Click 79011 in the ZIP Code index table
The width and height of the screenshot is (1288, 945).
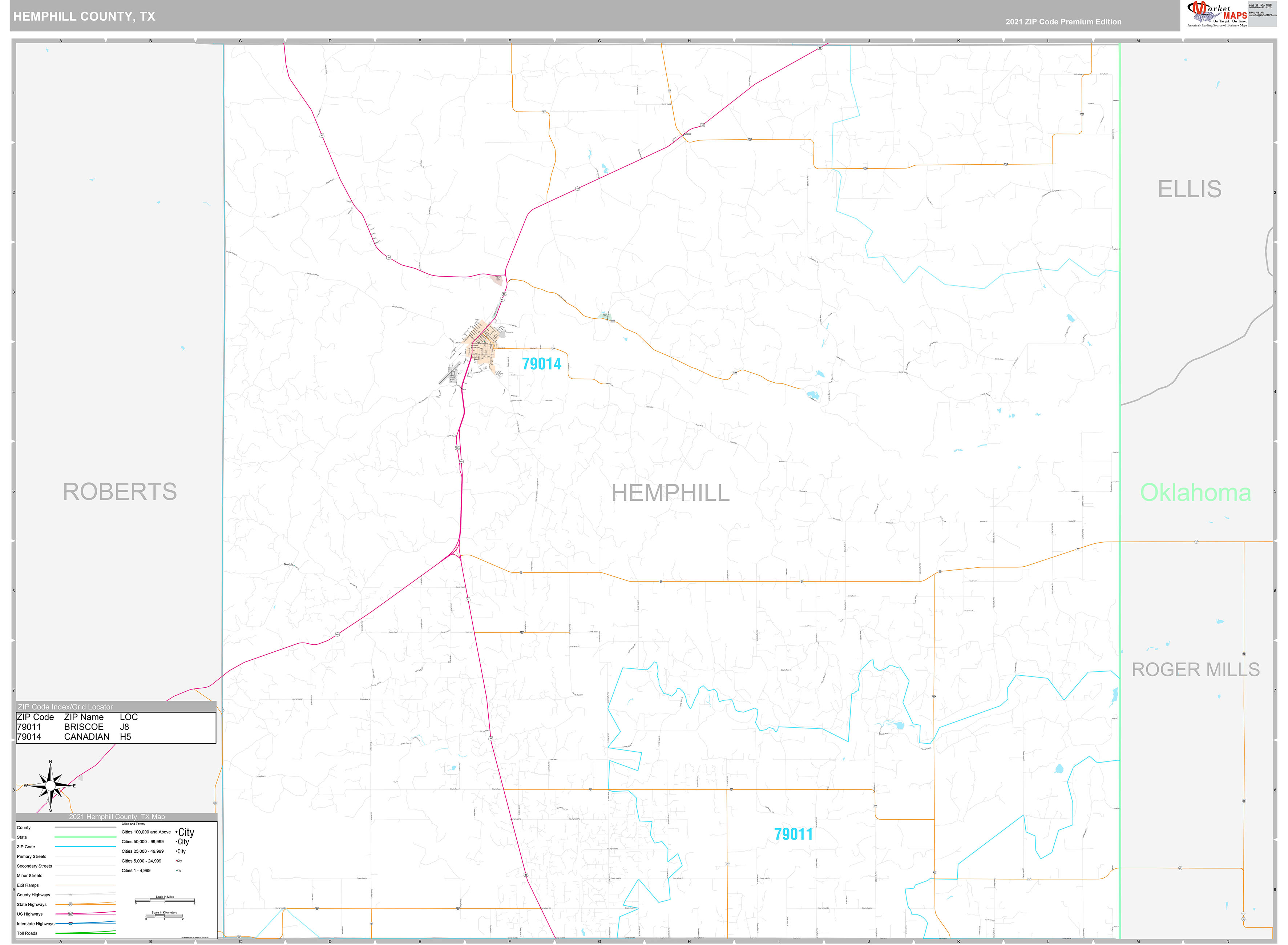(x=29, y=727)
